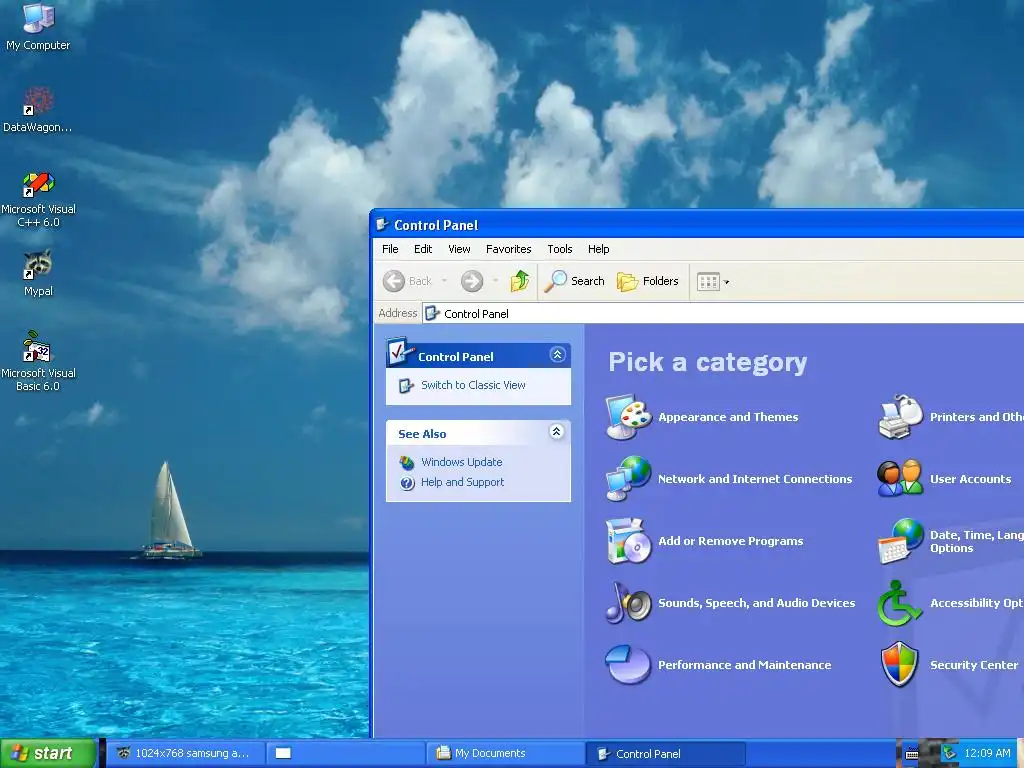Click Sounds, Speech, and Audio Devices icon
The width and height of the screenshot is (1024, 768).
(x=628, y=603)
